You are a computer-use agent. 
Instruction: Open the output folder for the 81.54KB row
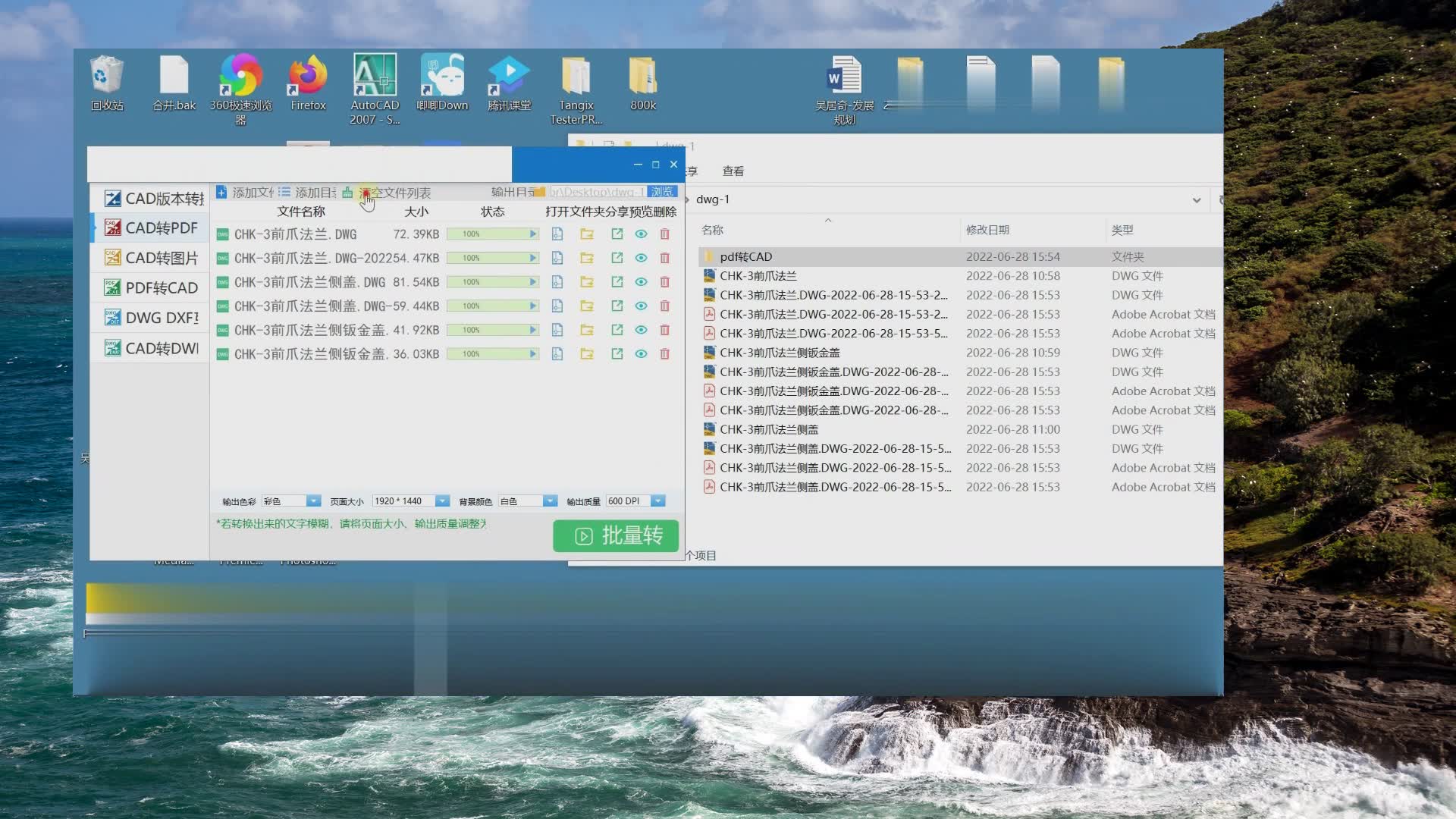587,282
